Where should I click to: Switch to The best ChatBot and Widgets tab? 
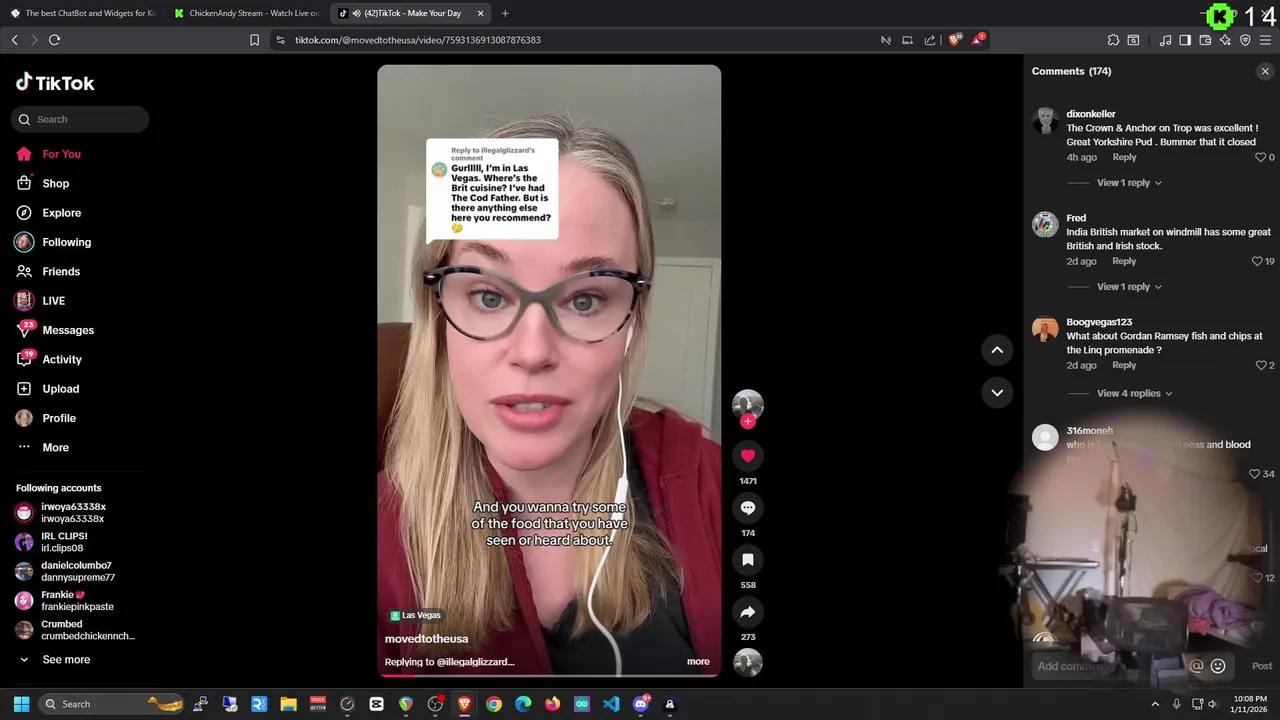[83, 13]
